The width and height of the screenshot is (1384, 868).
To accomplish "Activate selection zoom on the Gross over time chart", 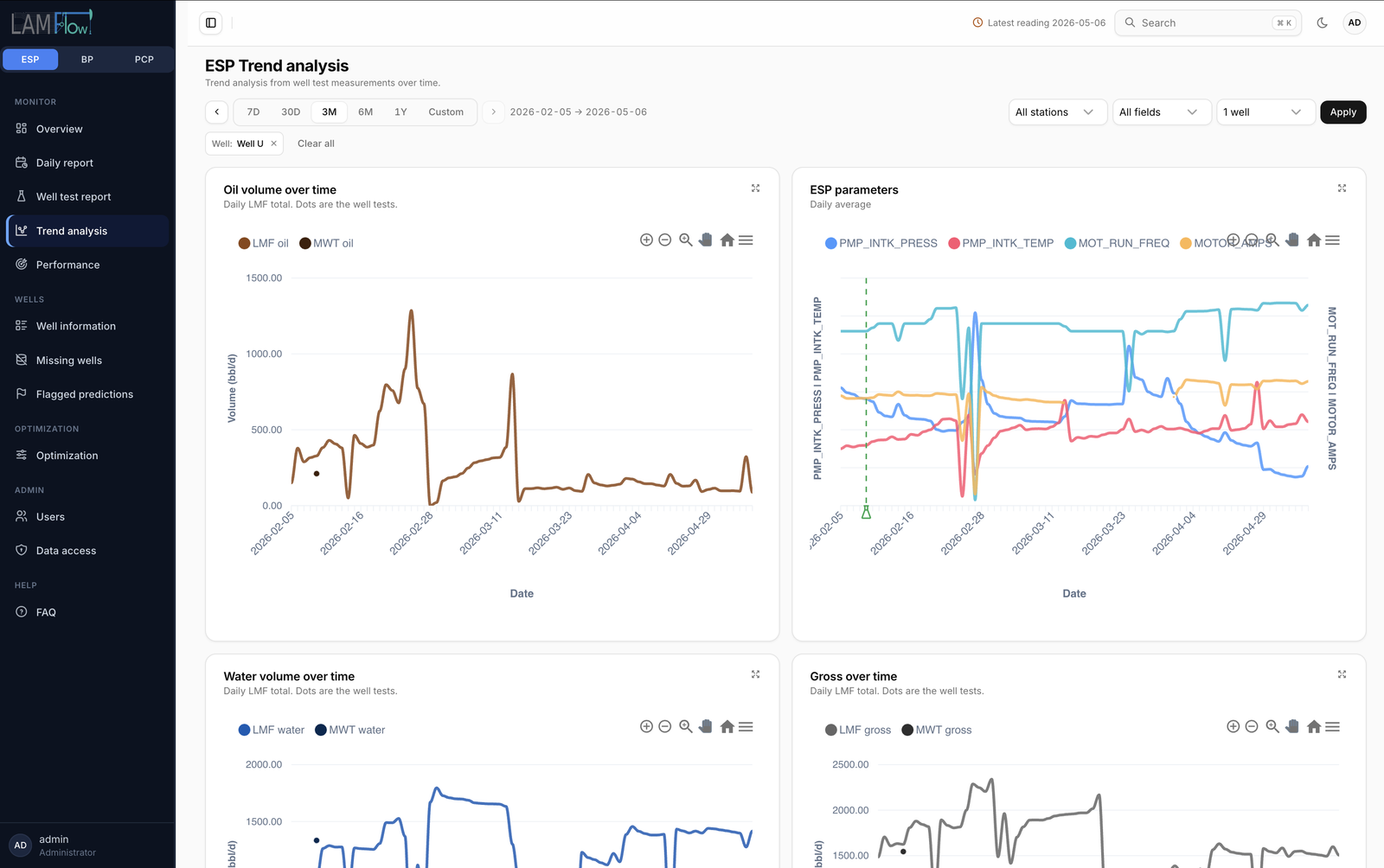I will point(1272,727).
